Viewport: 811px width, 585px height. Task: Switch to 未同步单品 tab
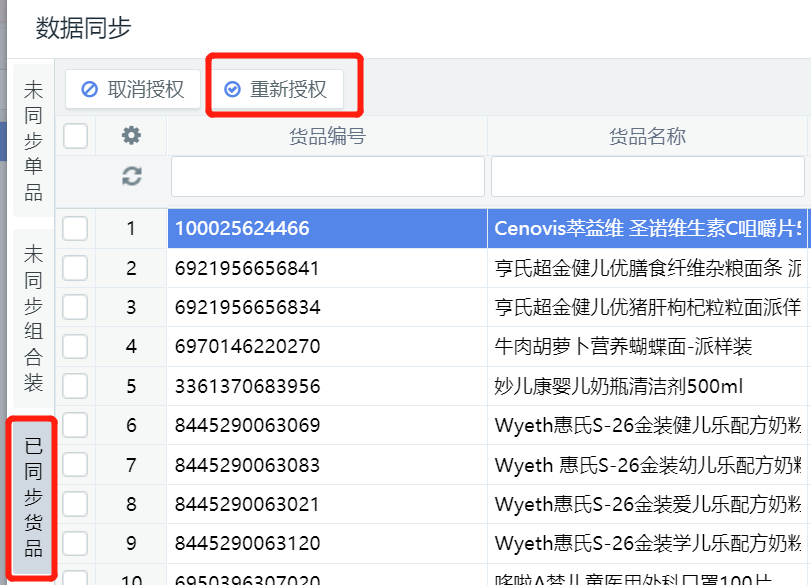(x=33, y=141)
